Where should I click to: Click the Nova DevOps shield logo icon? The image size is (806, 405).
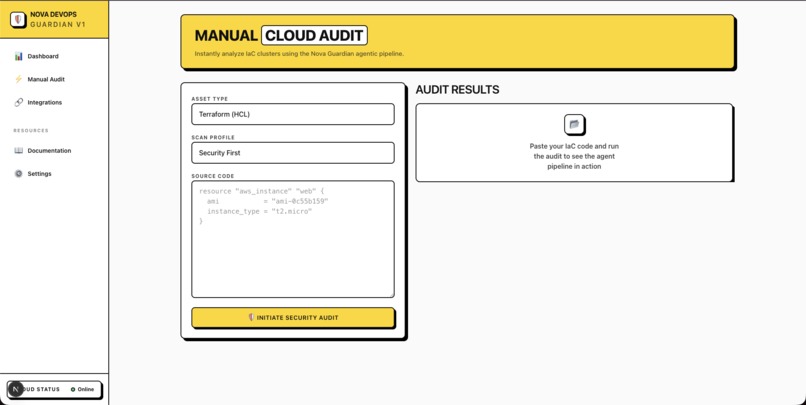click(18, 20)
